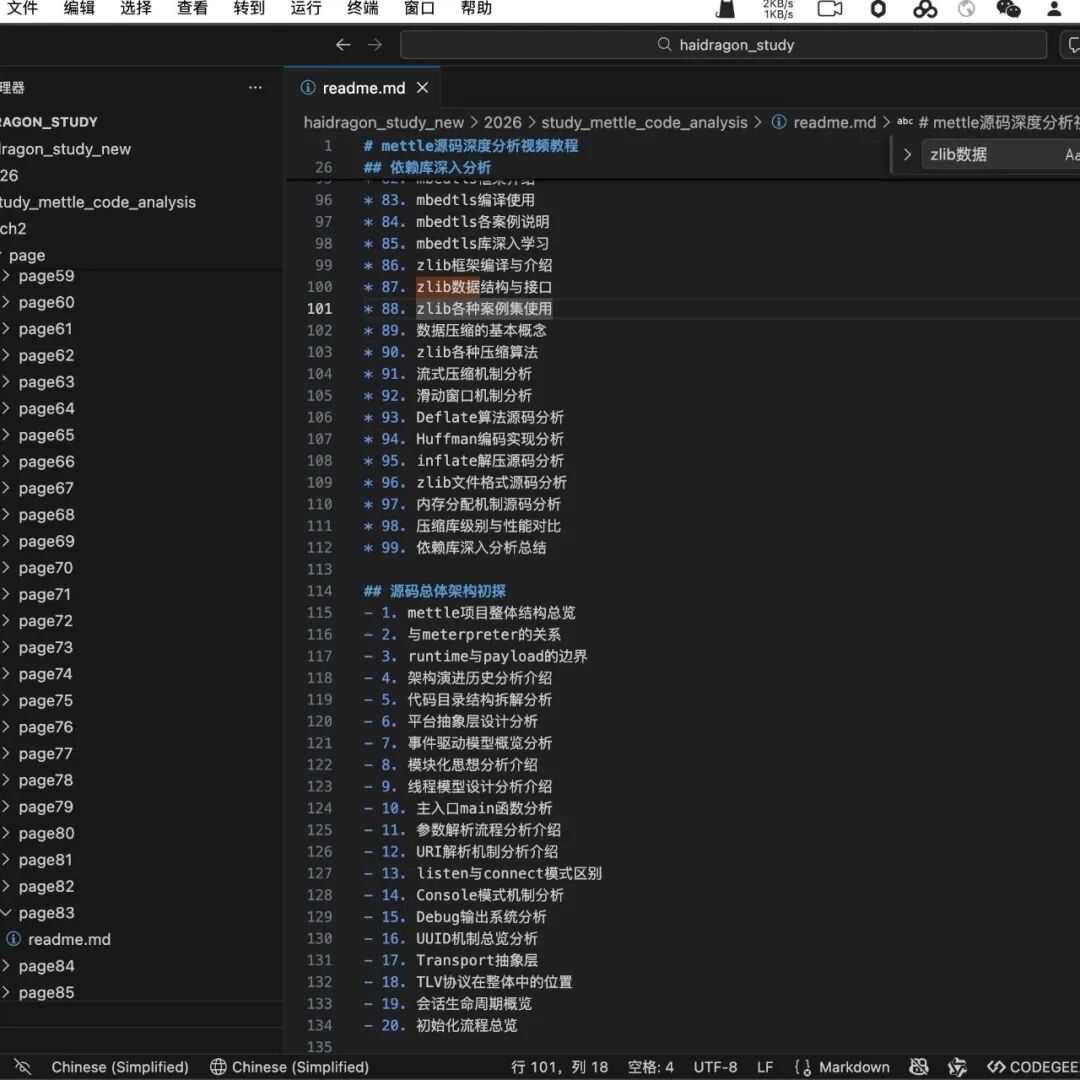Click line number 113 in the gutter

tap(320, 570)
